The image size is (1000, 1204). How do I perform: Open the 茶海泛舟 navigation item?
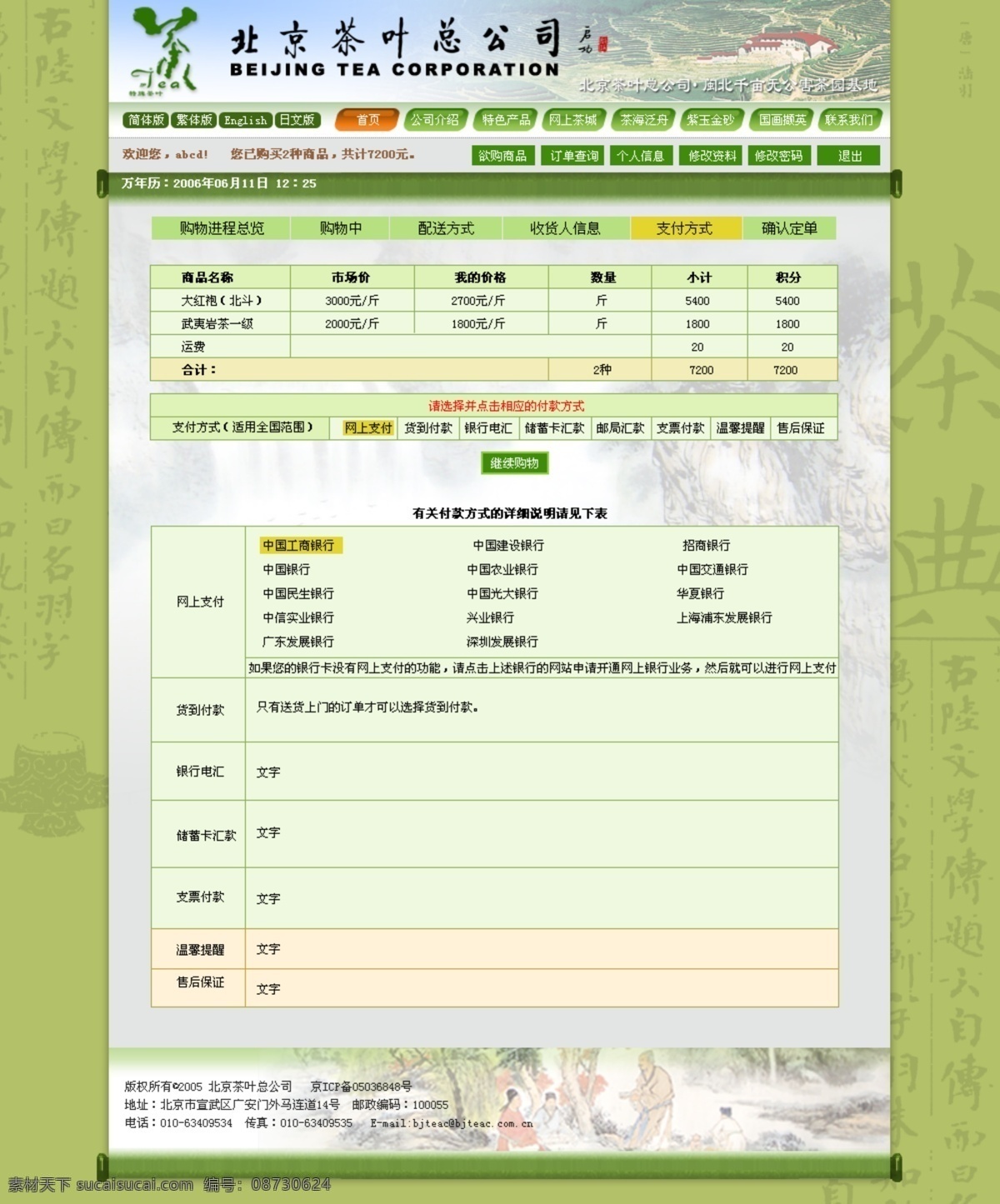644,120
